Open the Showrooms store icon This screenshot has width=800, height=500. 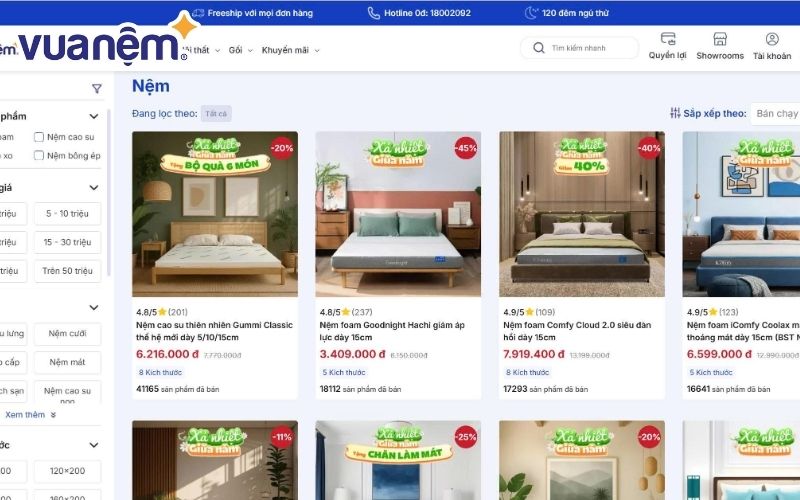(720, 39)
